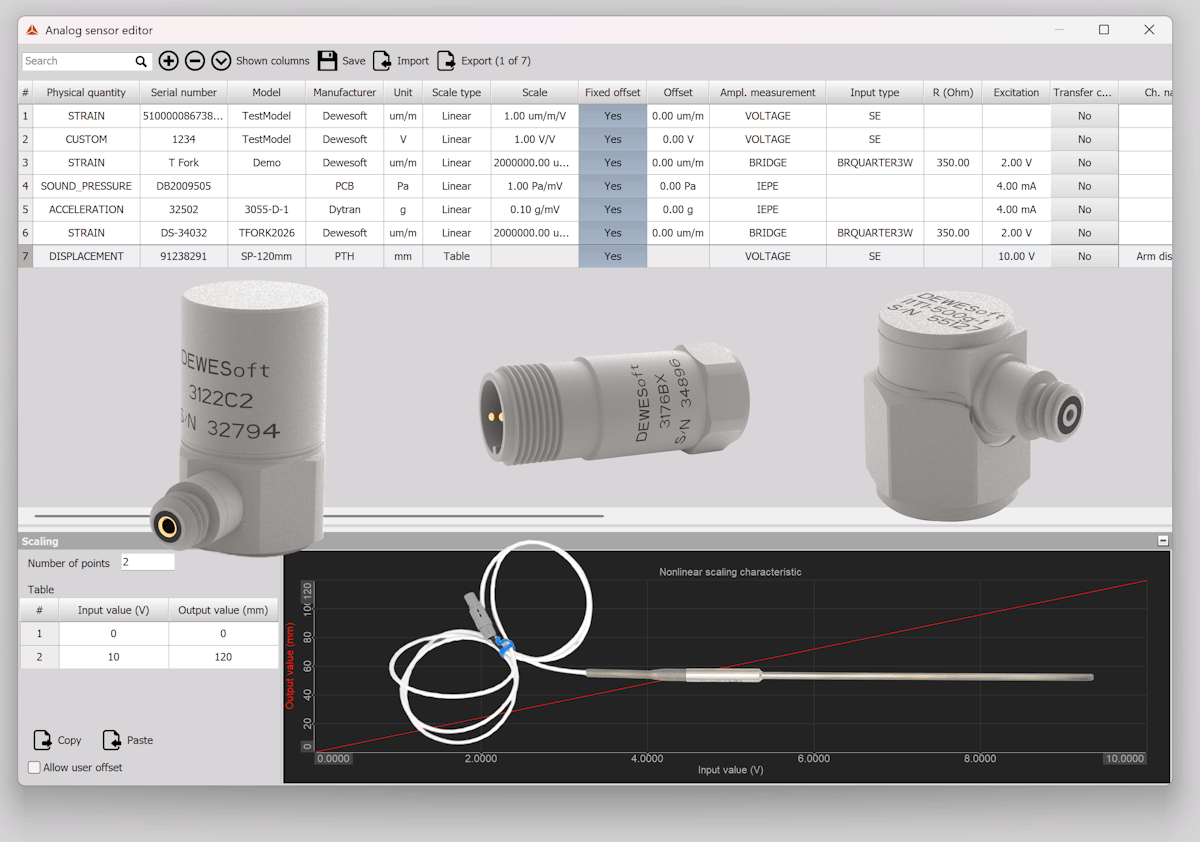Toggle Fixed offset for the SOUND_PRESSURE sensor
The image size is (1200, 842).
(x=612, y=185)
